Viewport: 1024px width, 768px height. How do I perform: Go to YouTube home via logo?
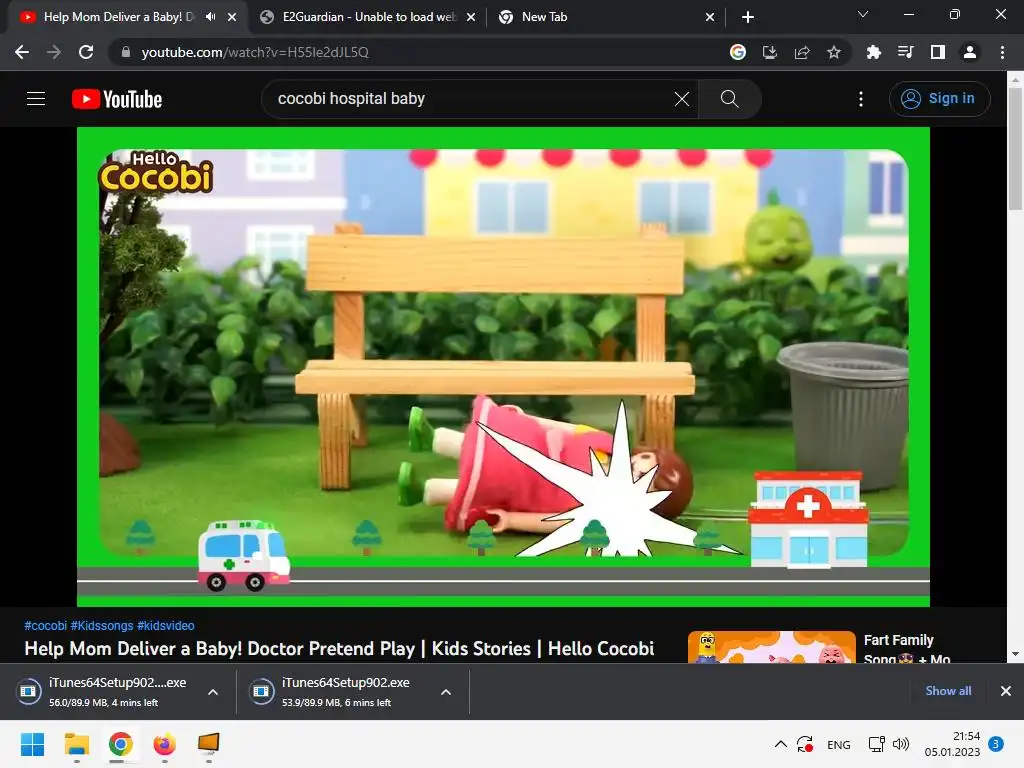(117, 99)
